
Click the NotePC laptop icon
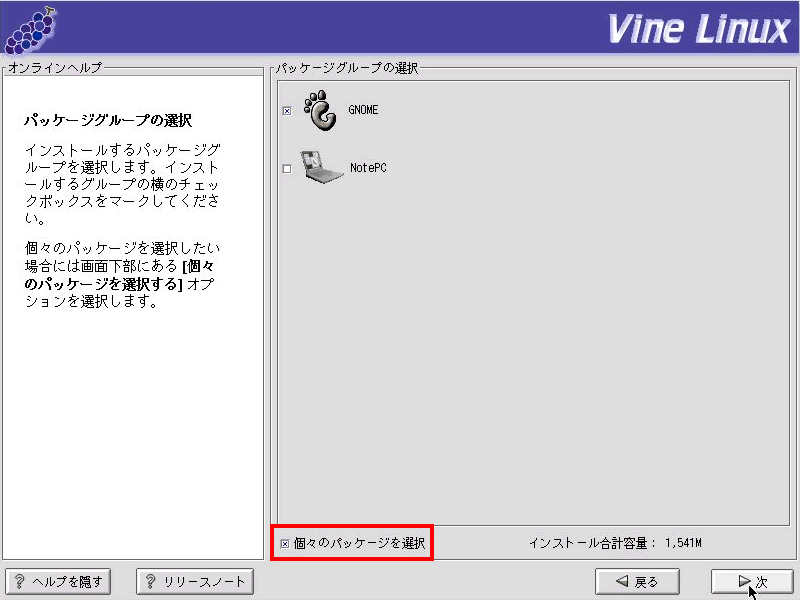click(x=320, y=167)
